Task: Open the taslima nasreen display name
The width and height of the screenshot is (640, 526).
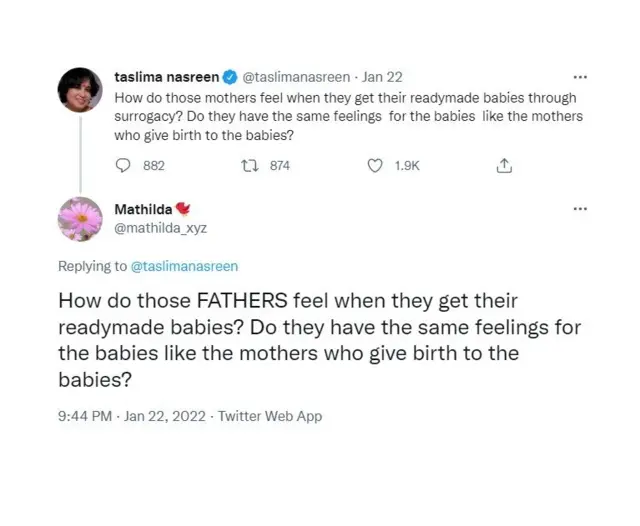Action: 167,77
